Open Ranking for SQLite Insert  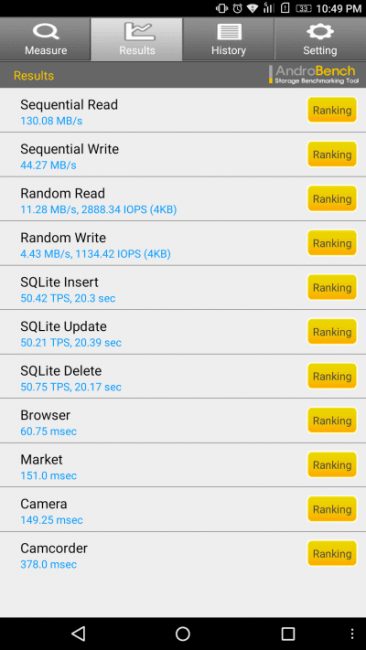(332, 288)
